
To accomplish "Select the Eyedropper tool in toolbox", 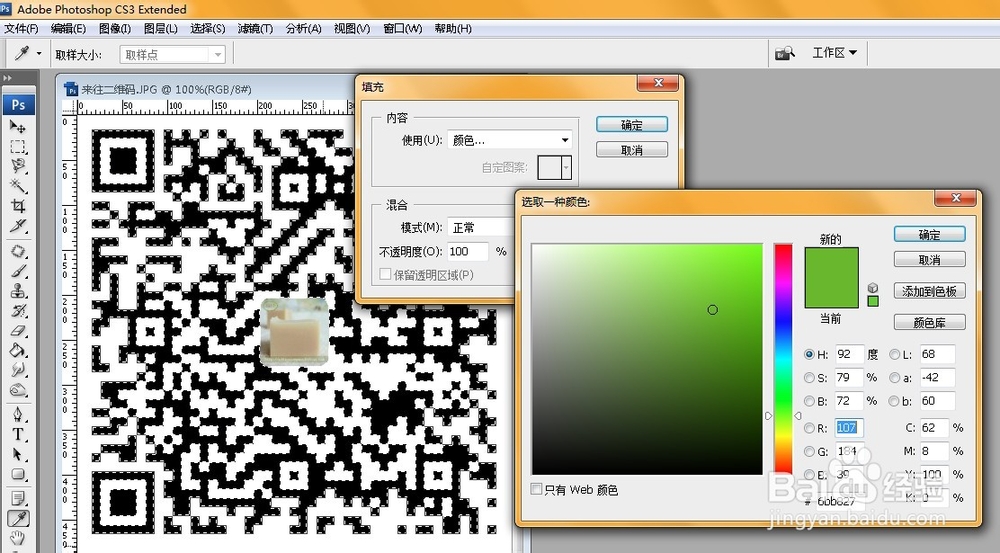I will [x=18, y=518].
